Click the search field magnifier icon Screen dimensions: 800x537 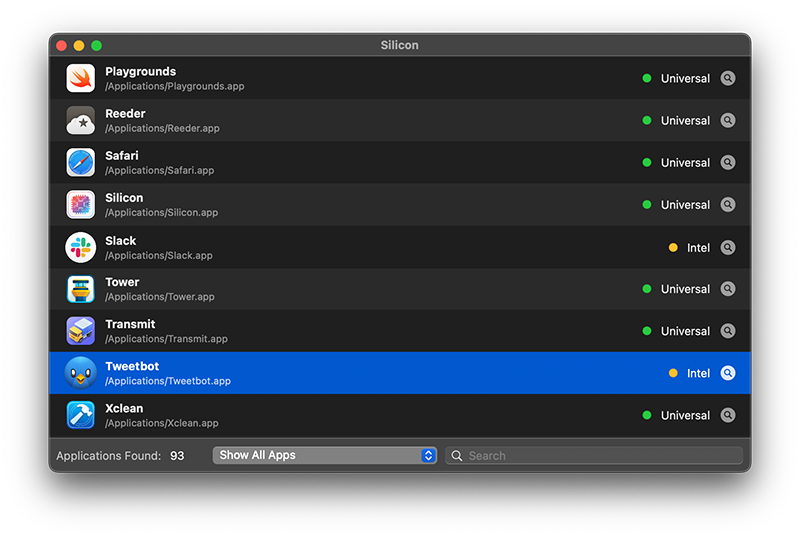coord(457,455)
